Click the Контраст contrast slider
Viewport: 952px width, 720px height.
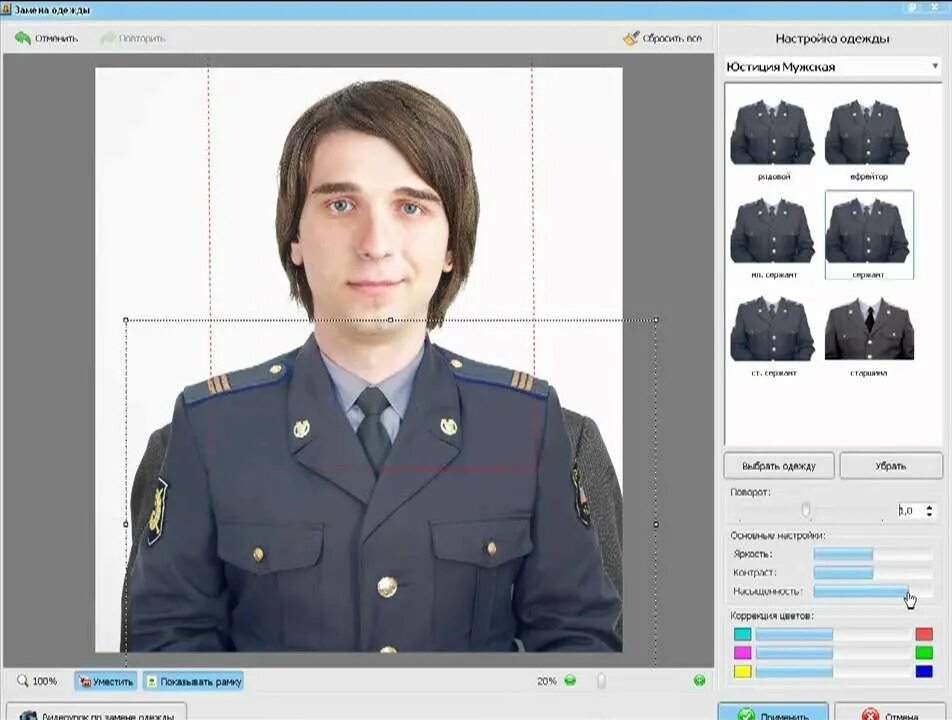[872, 572]
